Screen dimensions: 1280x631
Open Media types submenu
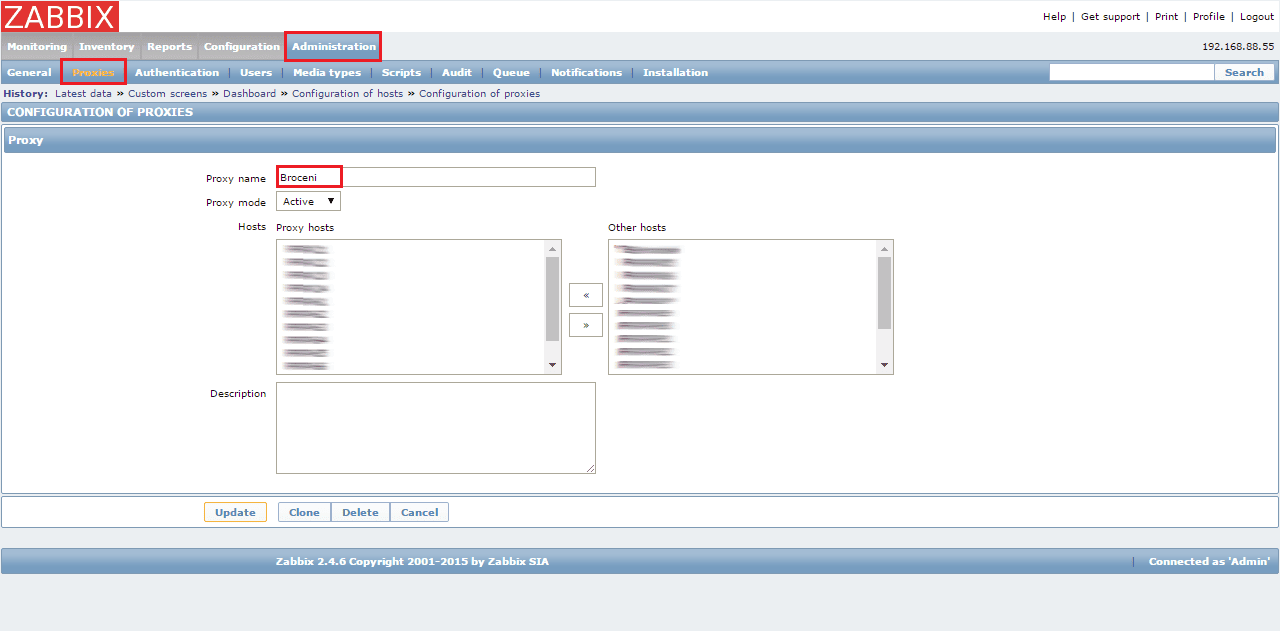click(x=327, y=72)
